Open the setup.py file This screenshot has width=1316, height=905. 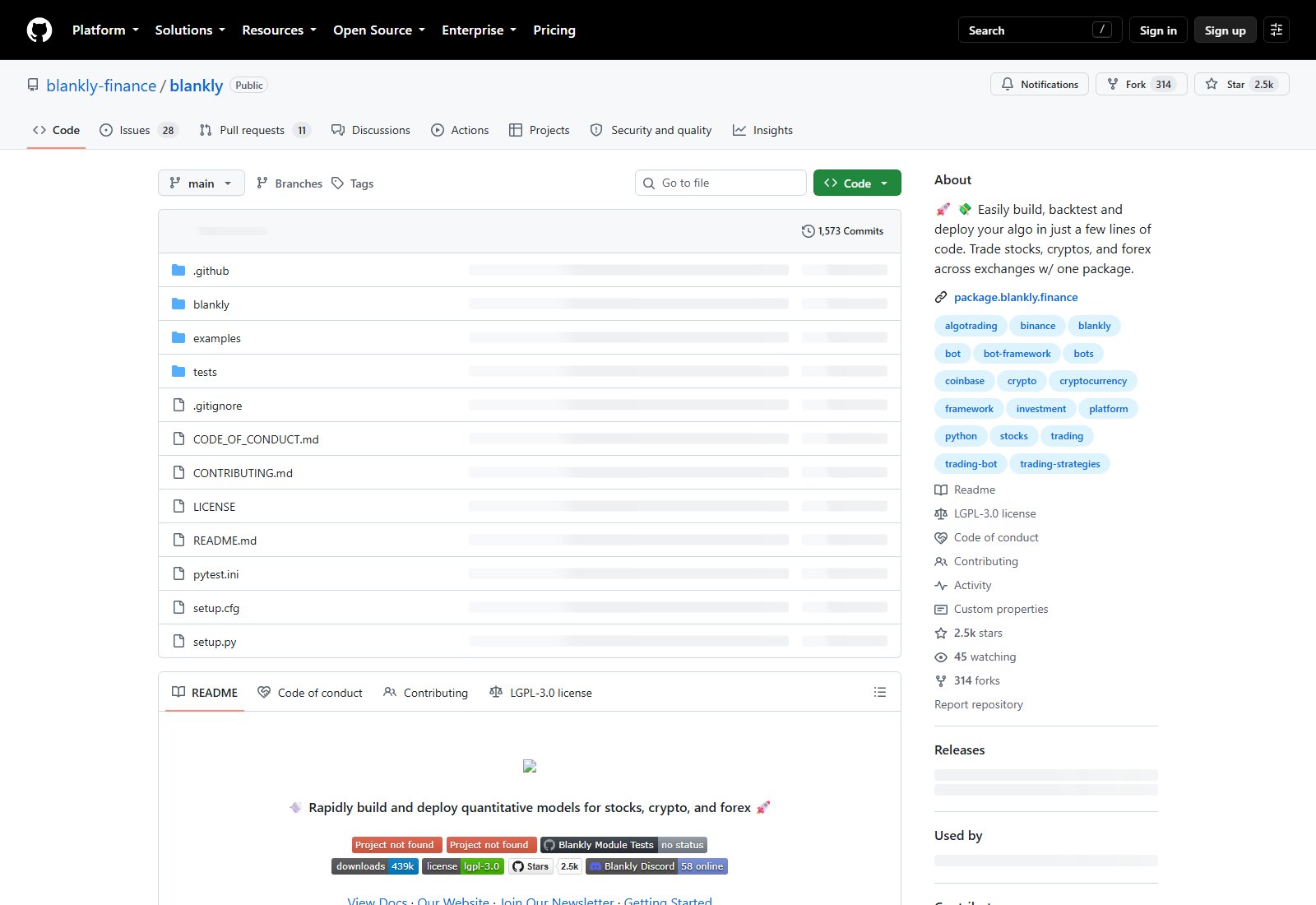[x=215, y=642]
